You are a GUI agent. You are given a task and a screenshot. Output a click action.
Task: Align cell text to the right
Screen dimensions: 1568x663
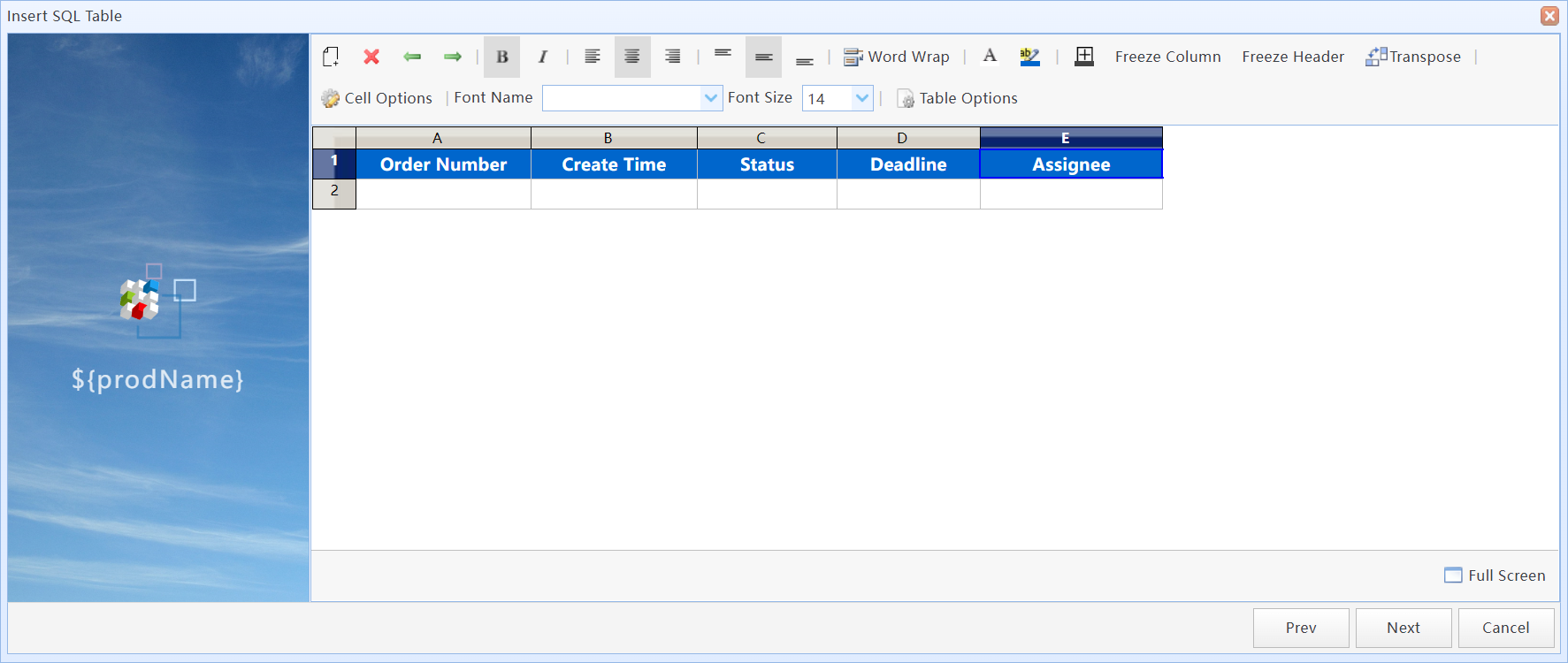[x=673, y=57]
